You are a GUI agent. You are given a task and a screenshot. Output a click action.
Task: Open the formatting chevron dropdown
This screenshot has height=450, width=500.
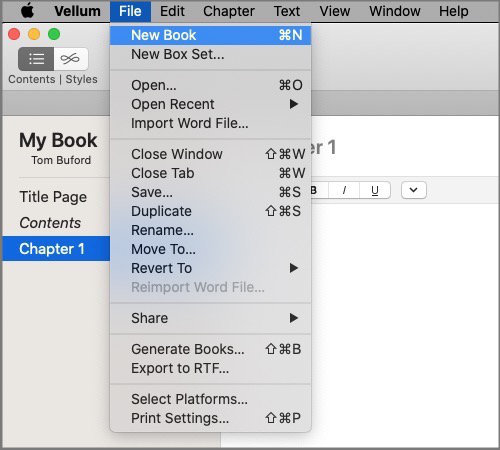click(x=414, y=190)
